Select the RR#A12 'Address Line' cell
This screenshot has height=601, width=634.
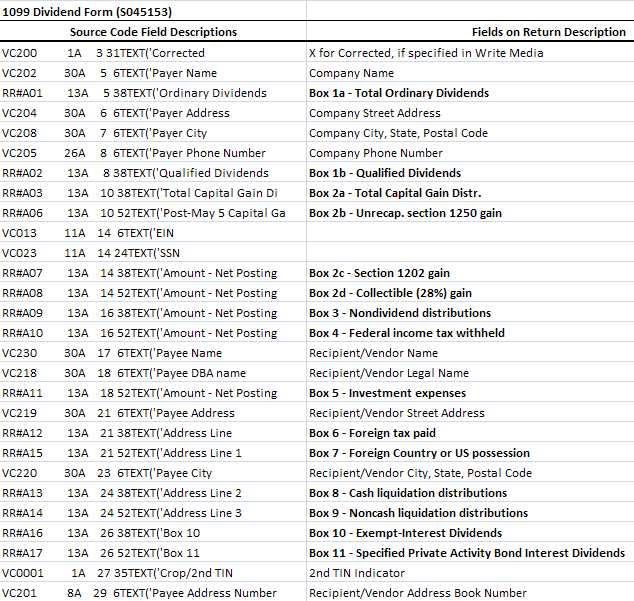(153, 433)
